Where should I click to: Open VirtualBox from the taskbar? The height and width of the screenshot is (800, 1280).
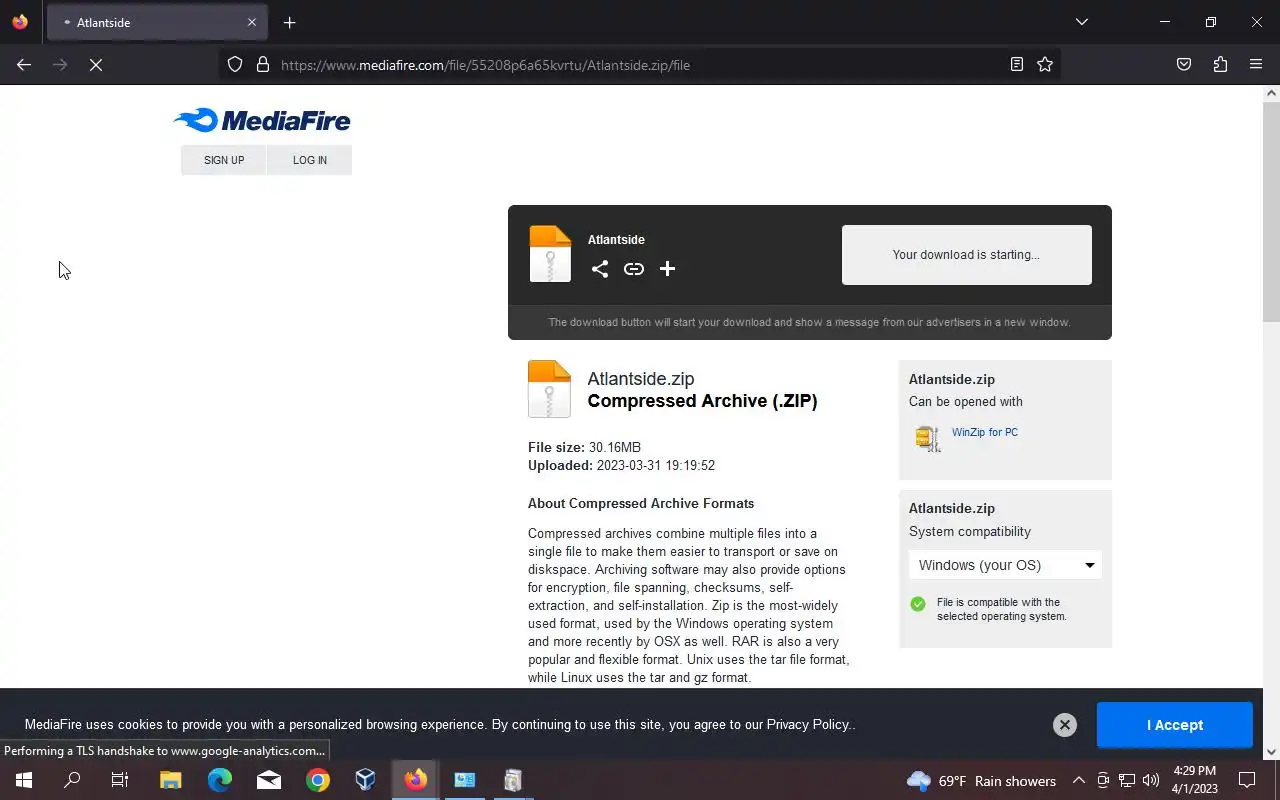point(366,780)
